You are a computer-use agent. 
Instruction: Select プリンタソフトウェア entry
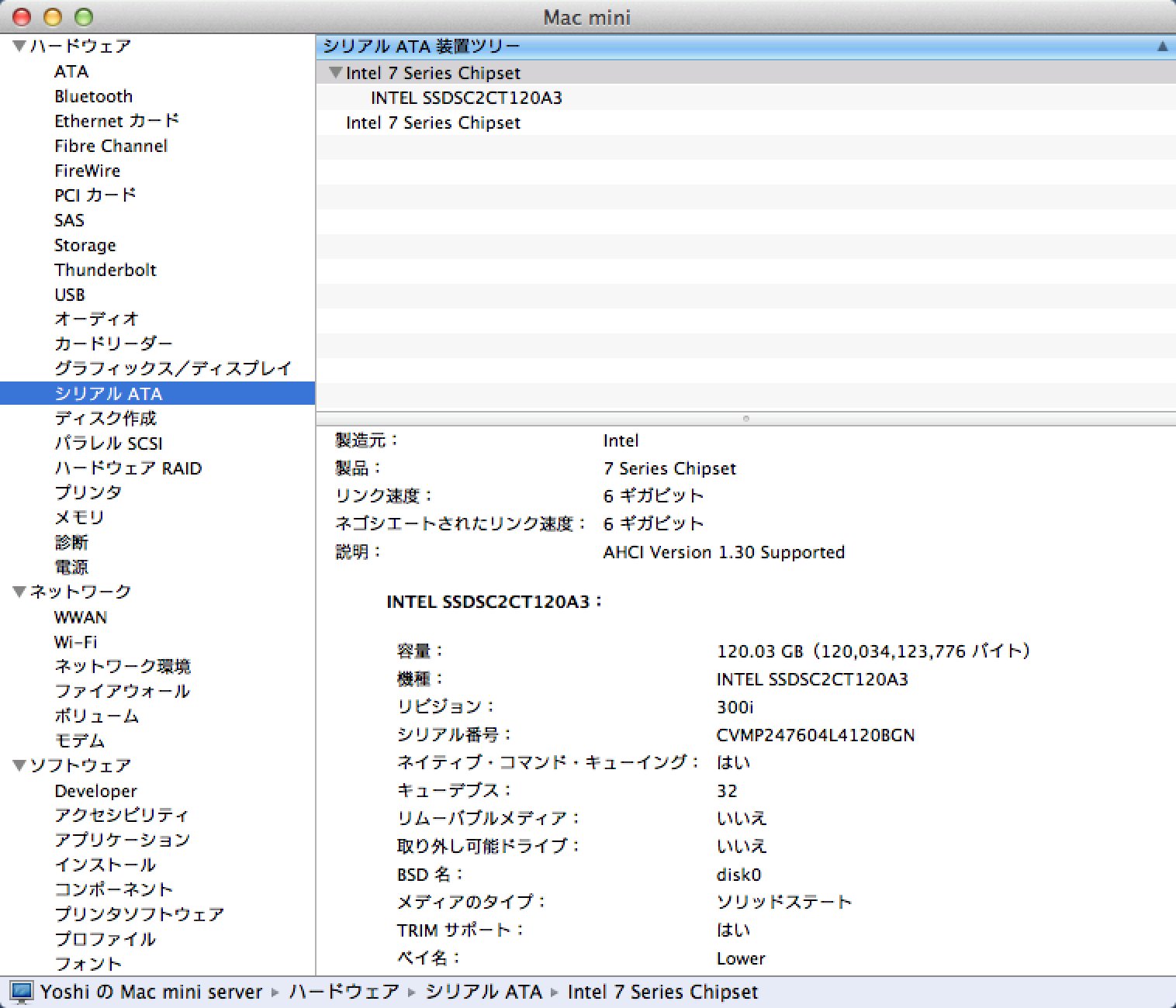[139, 914]
